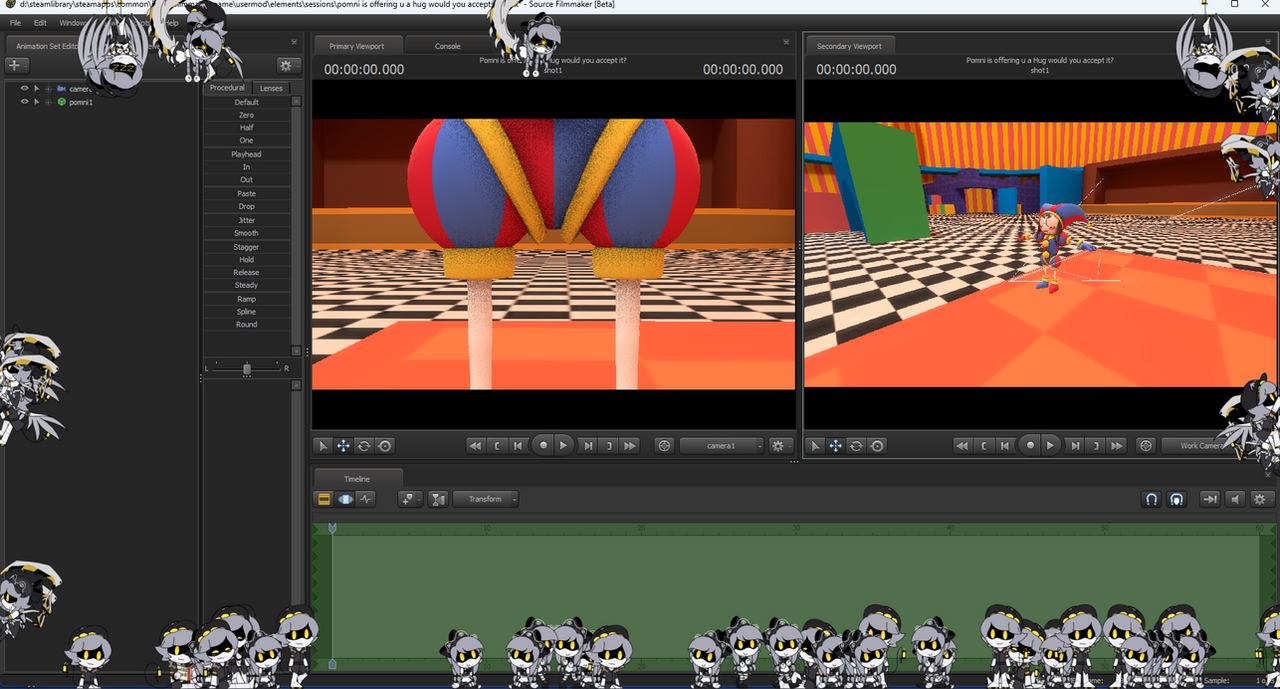This screenshot has width=1280, height=689.
Task: Open the Console tab
Action: [448, 46]
